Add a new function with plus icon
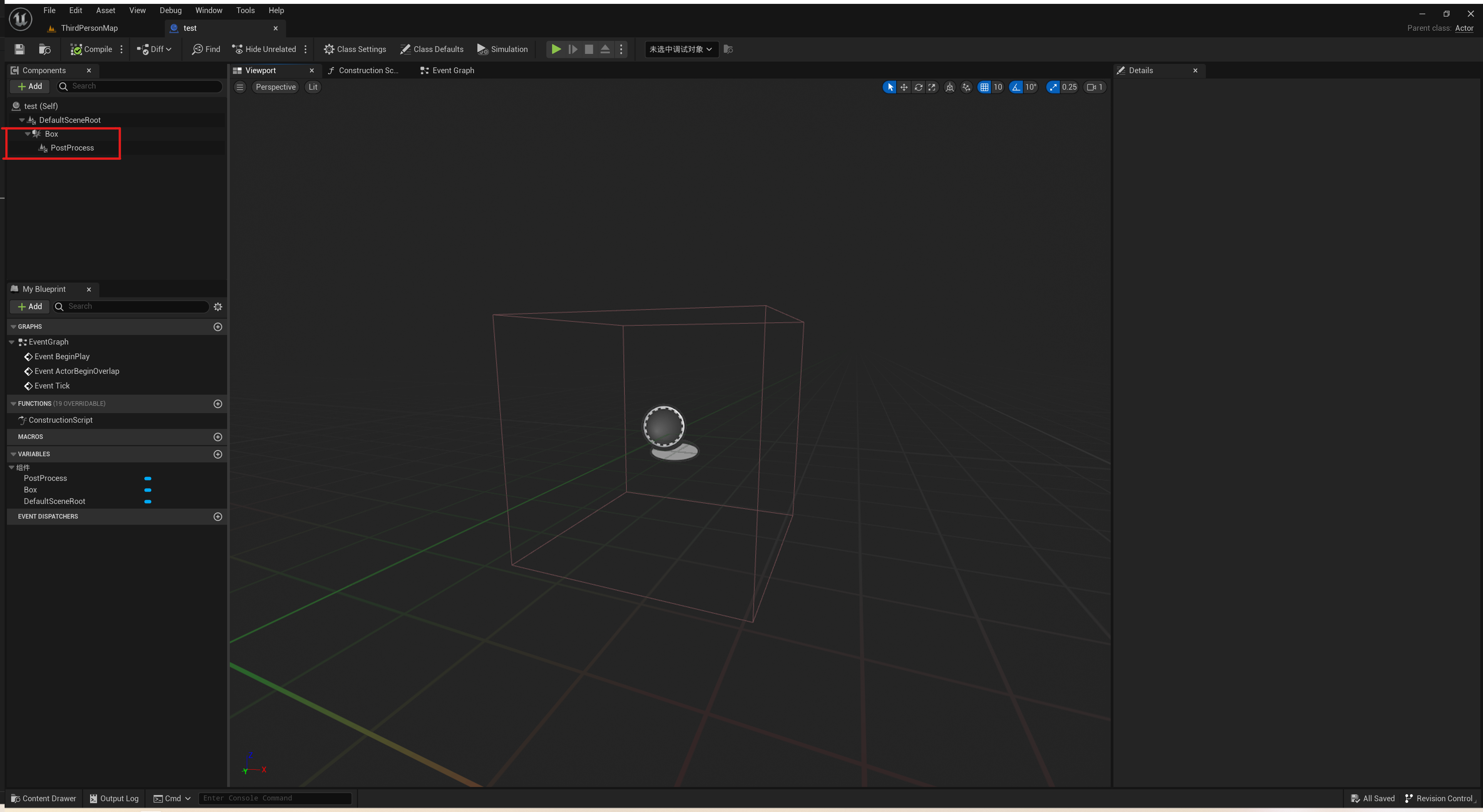Screen dimensions: 1483x812 [218, 404]
